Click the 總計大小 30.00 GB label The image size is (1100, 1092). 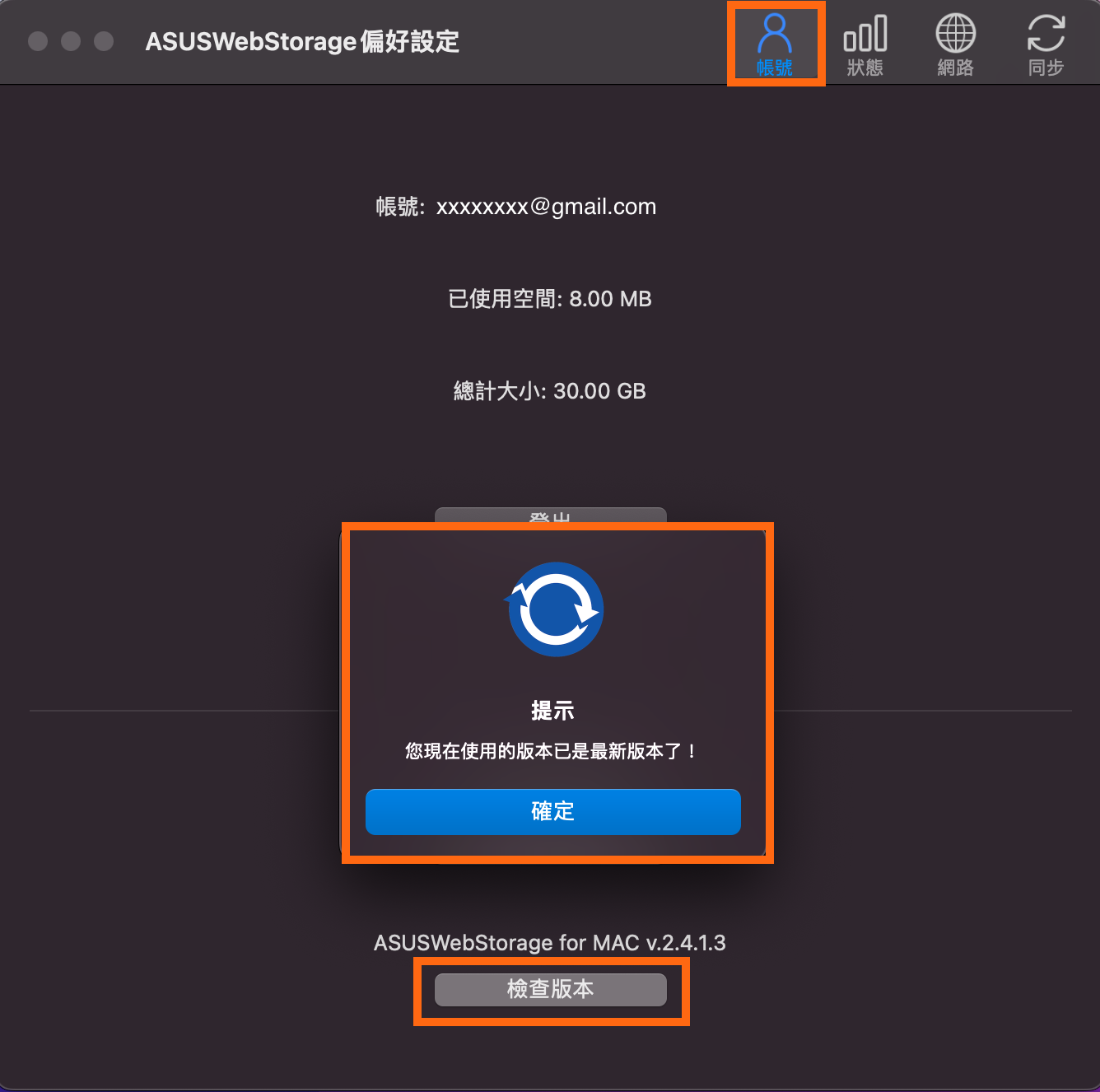click(550, 391)
